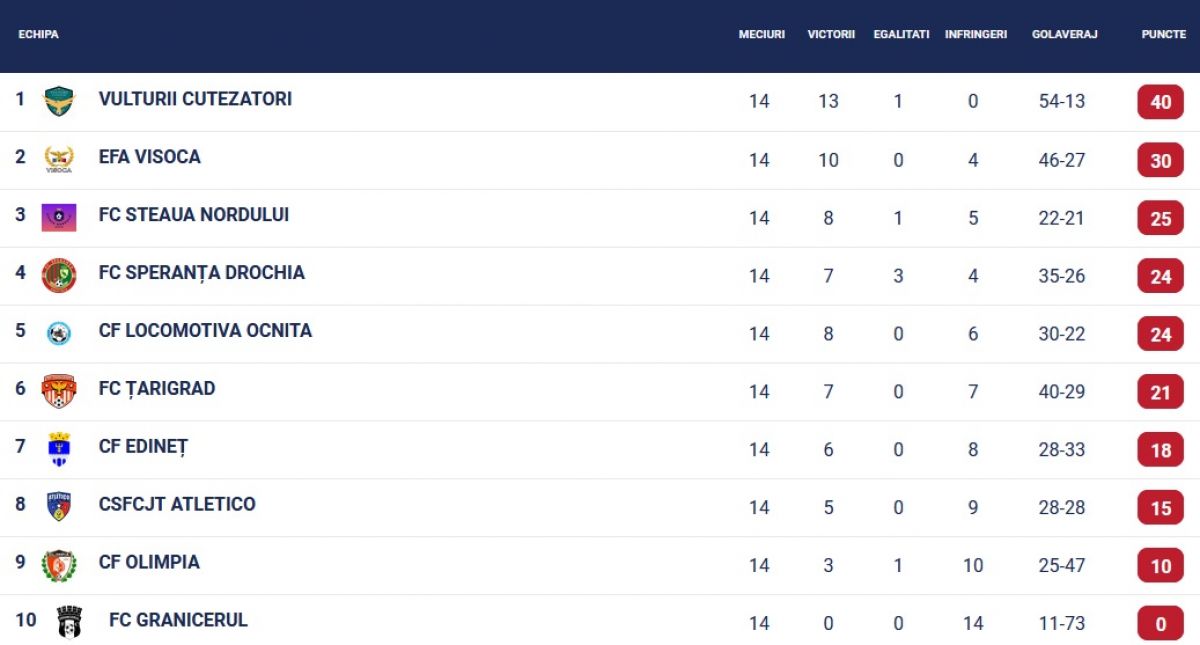Open the VULTURII CUTEZATORI team link
1200x645 pixels.
point(195,99)
